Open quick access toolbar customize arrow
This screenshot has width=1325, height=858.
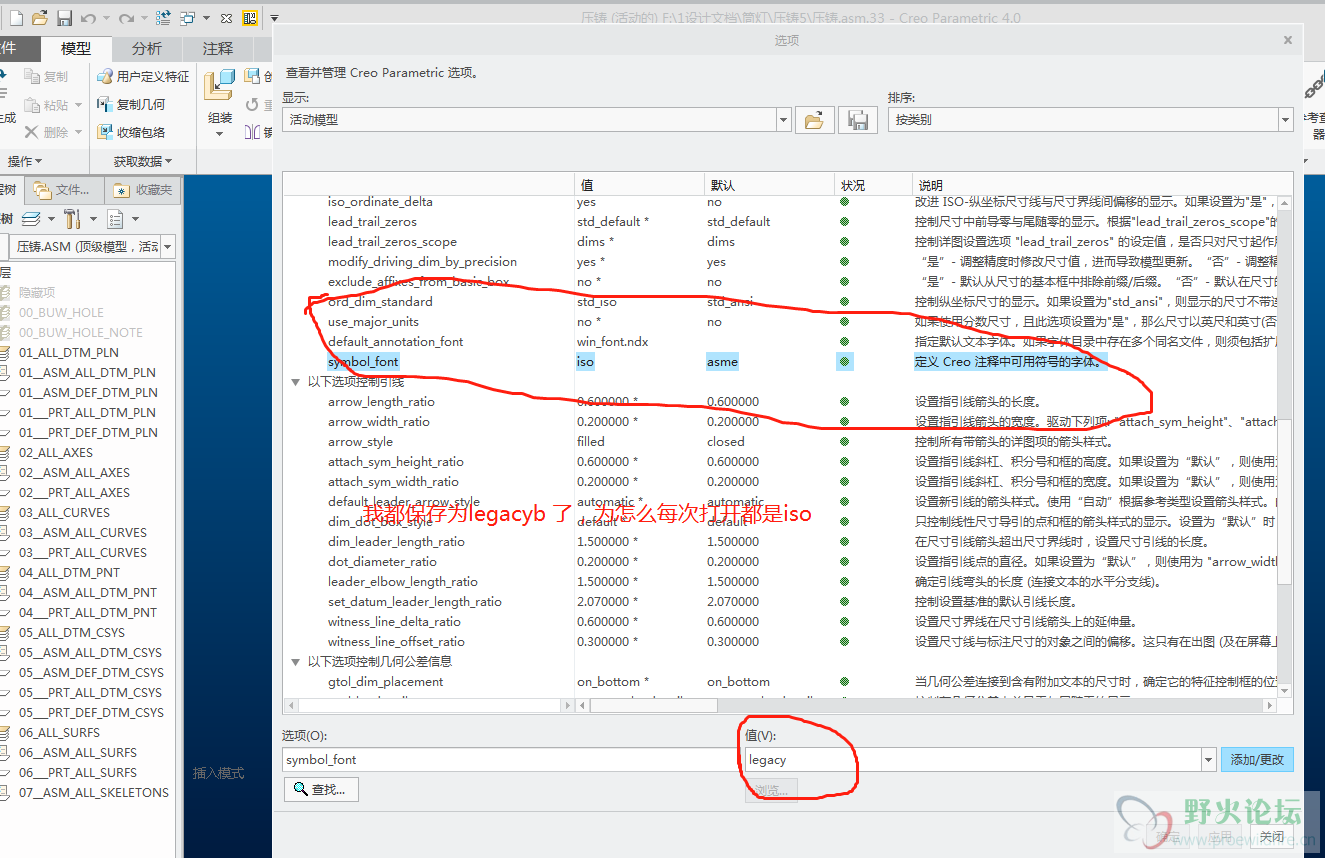274,18
